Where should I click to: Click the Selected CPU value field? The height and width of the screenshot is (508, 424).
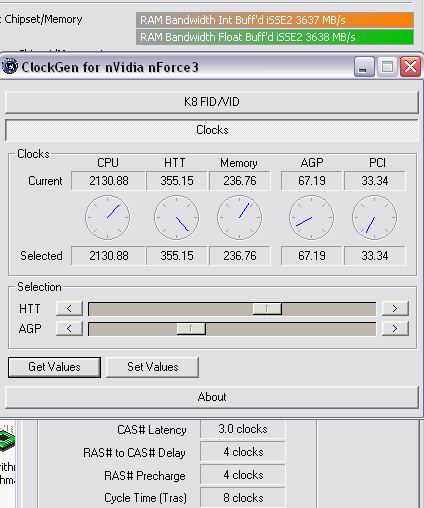pyautogui.click(x=108, y=256)
